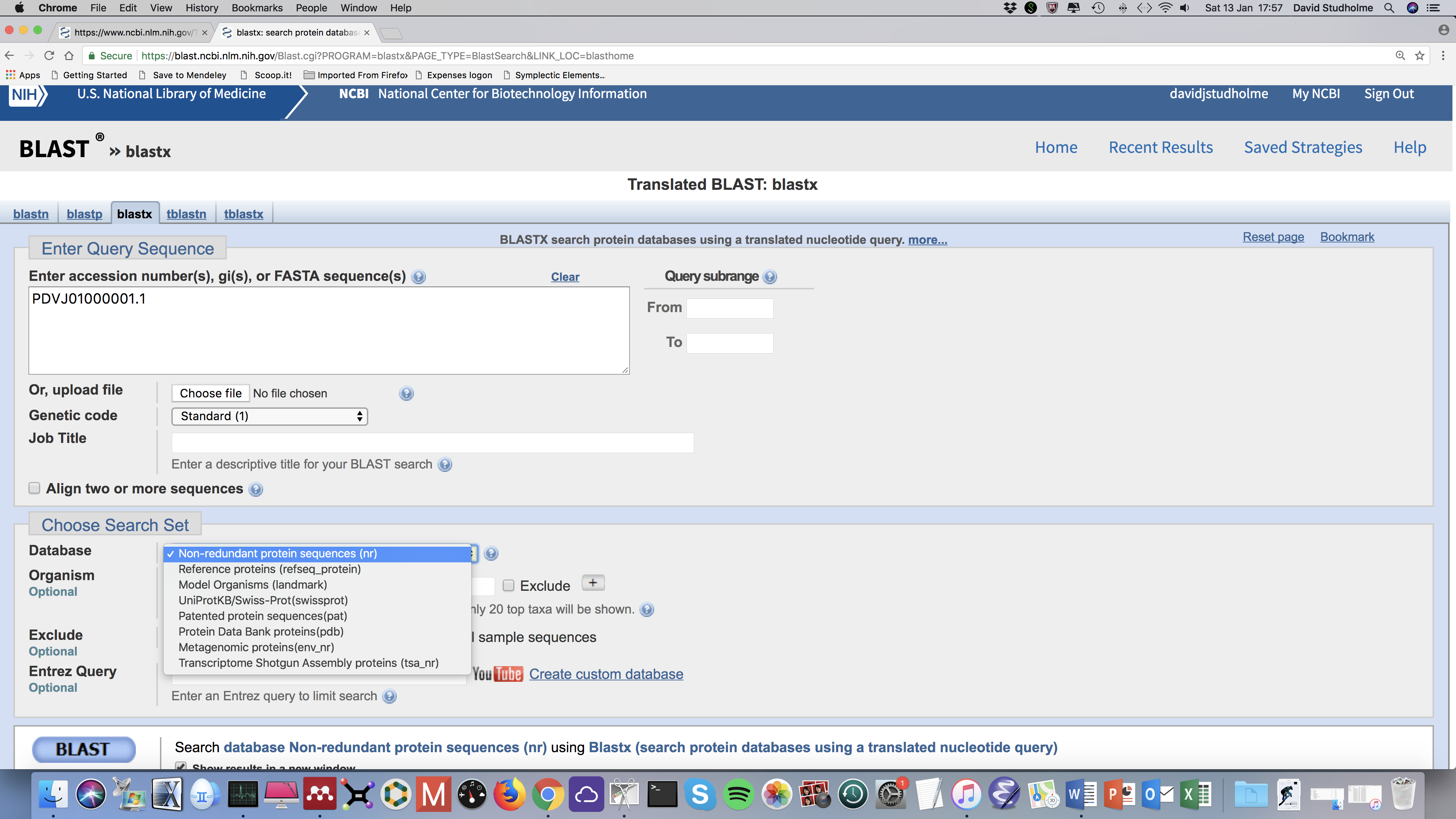Click help icon beside FASTA sequence label

[418, 277]
